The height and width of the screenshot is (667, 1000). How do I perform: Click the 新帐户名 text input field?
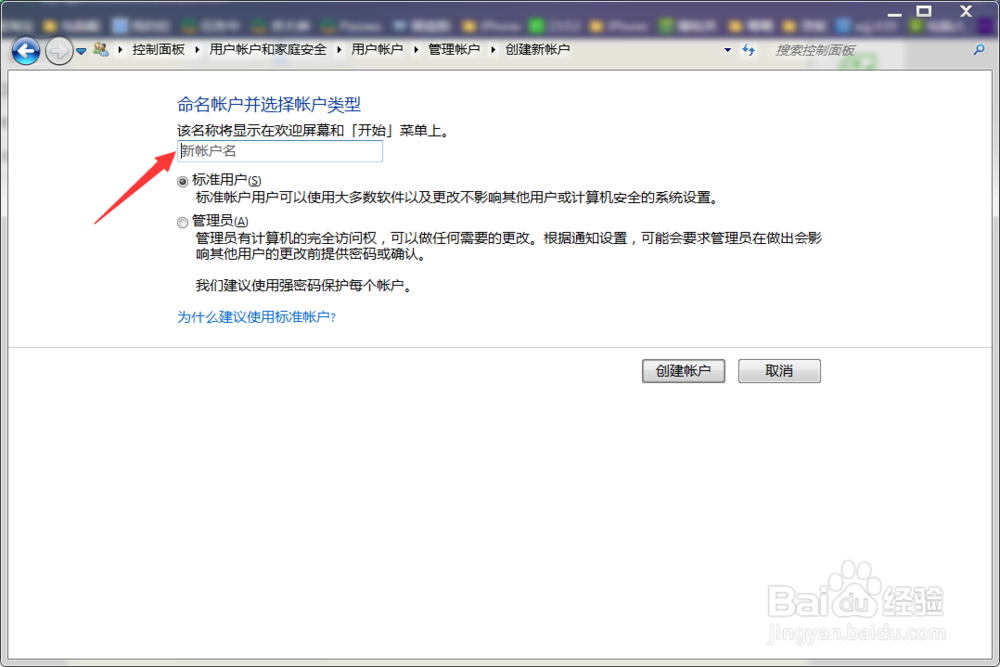(280, 151)
